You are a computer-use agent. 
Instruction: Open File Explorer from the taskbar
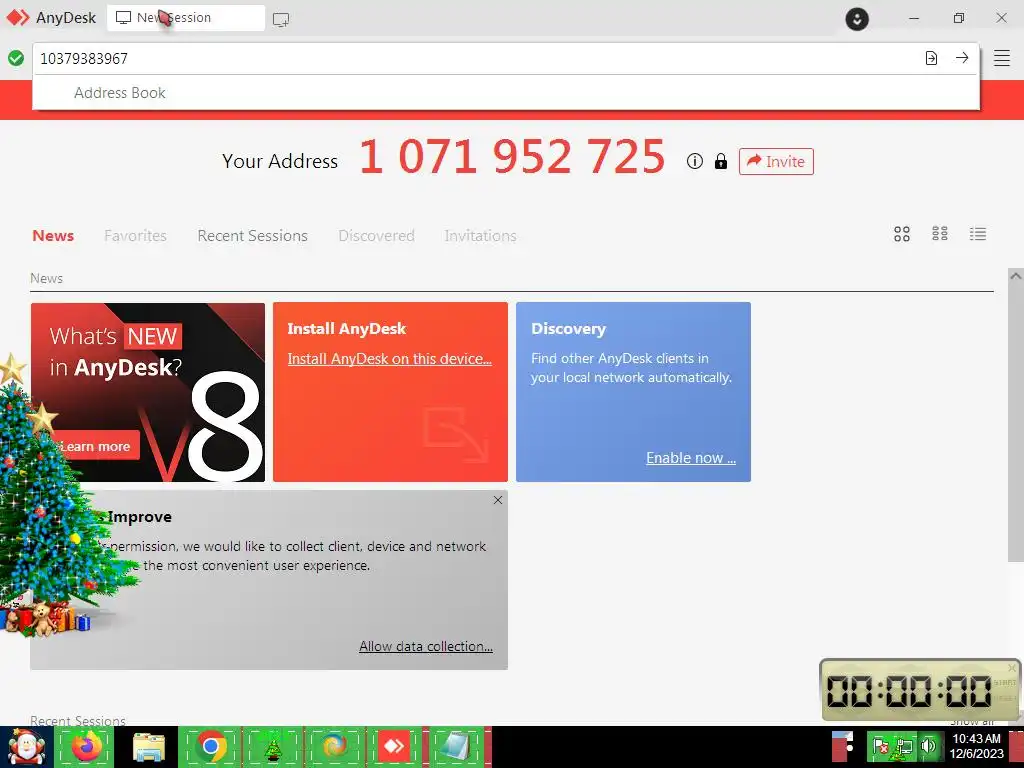pos(148,747)
